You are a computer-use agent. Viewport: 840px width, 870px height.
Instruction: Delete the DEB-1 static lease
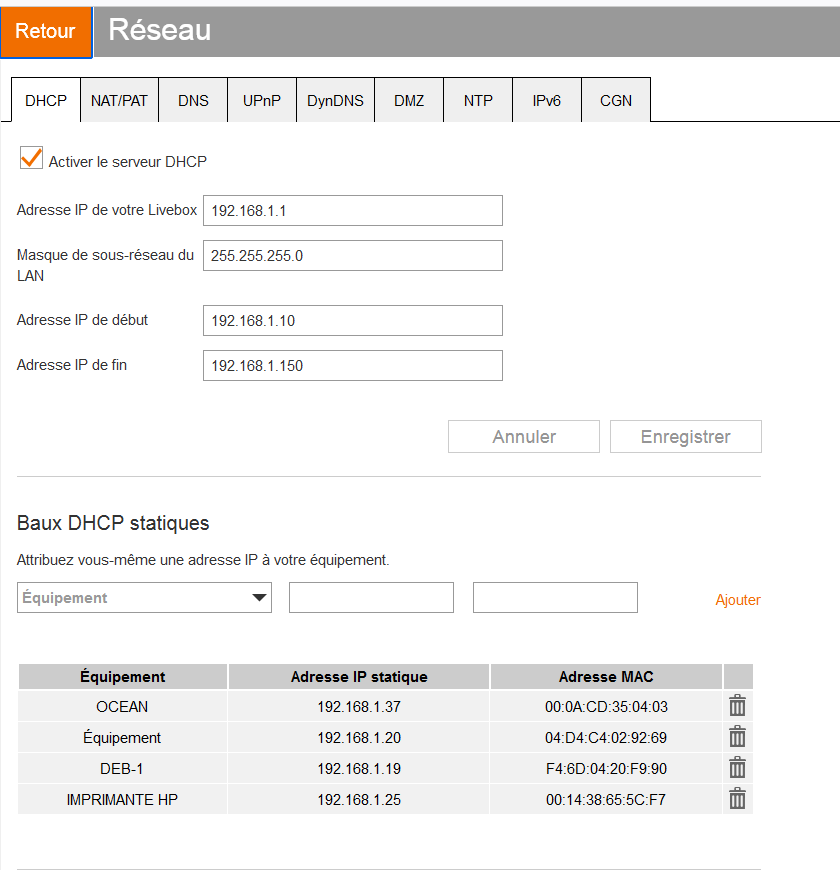click(737, 768)
